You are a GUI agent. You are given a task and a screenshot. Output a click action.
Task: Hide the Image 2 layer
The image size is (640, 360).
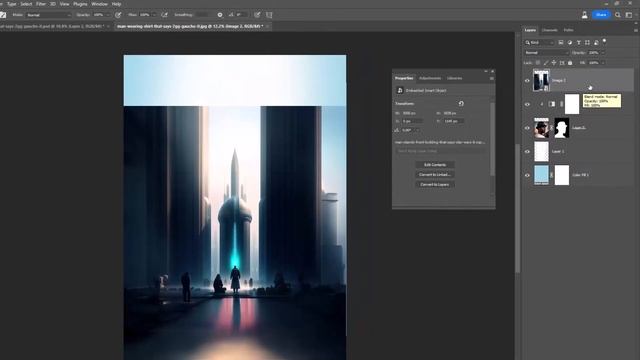[x=527, y=80]
